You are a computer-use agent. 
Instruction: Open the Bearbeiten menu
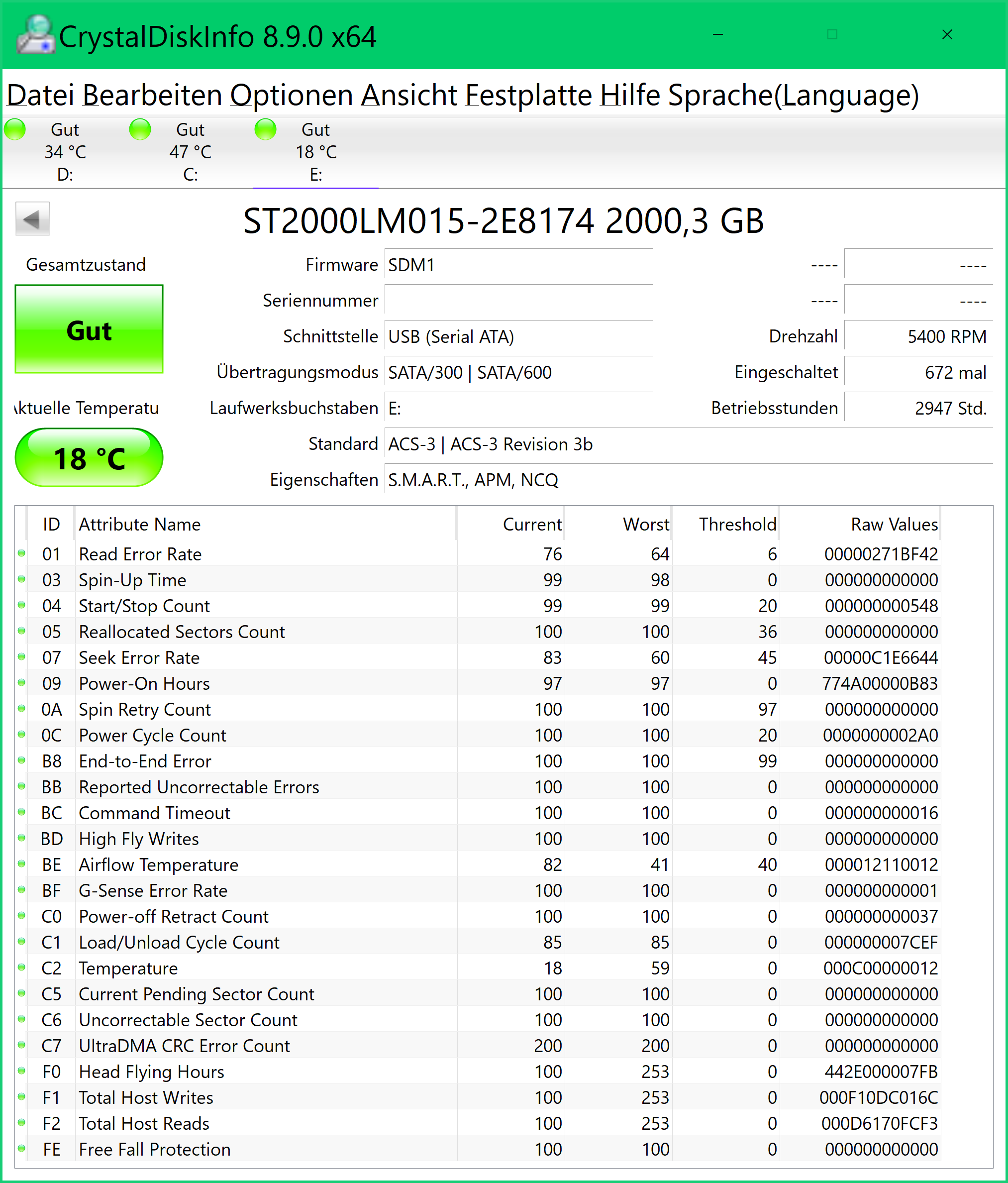(x=152, y=95)
